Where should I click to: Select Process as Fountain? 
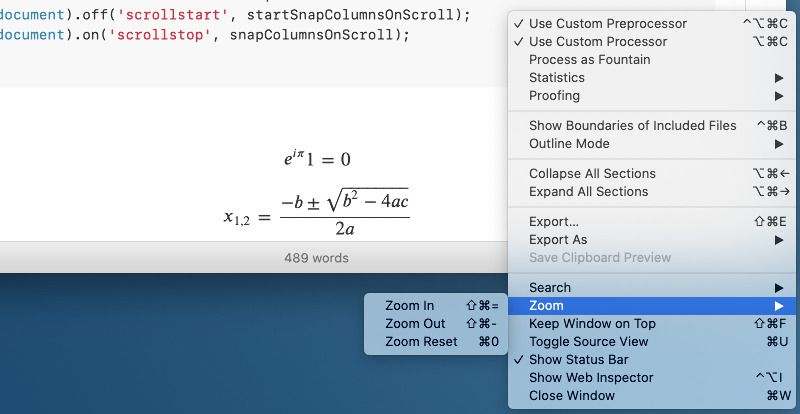(x=652, y=60)
